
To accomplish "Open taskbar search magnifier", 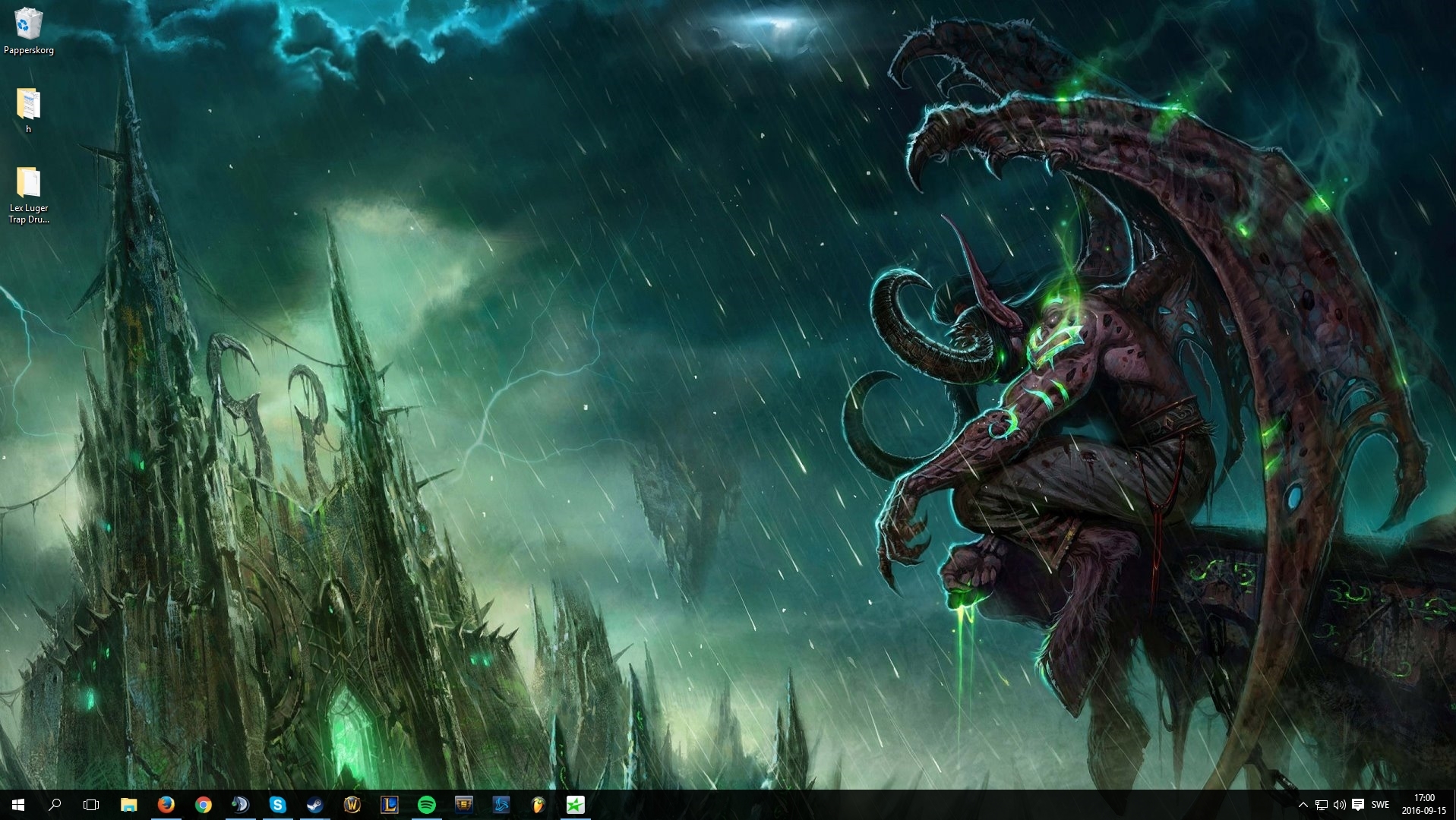I will click(x=55, y=805).
